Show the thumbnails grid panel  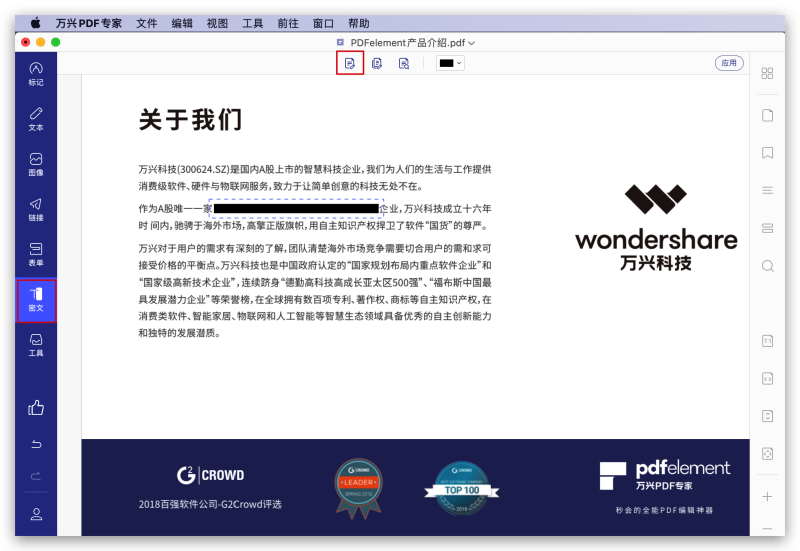pos(767,73)
